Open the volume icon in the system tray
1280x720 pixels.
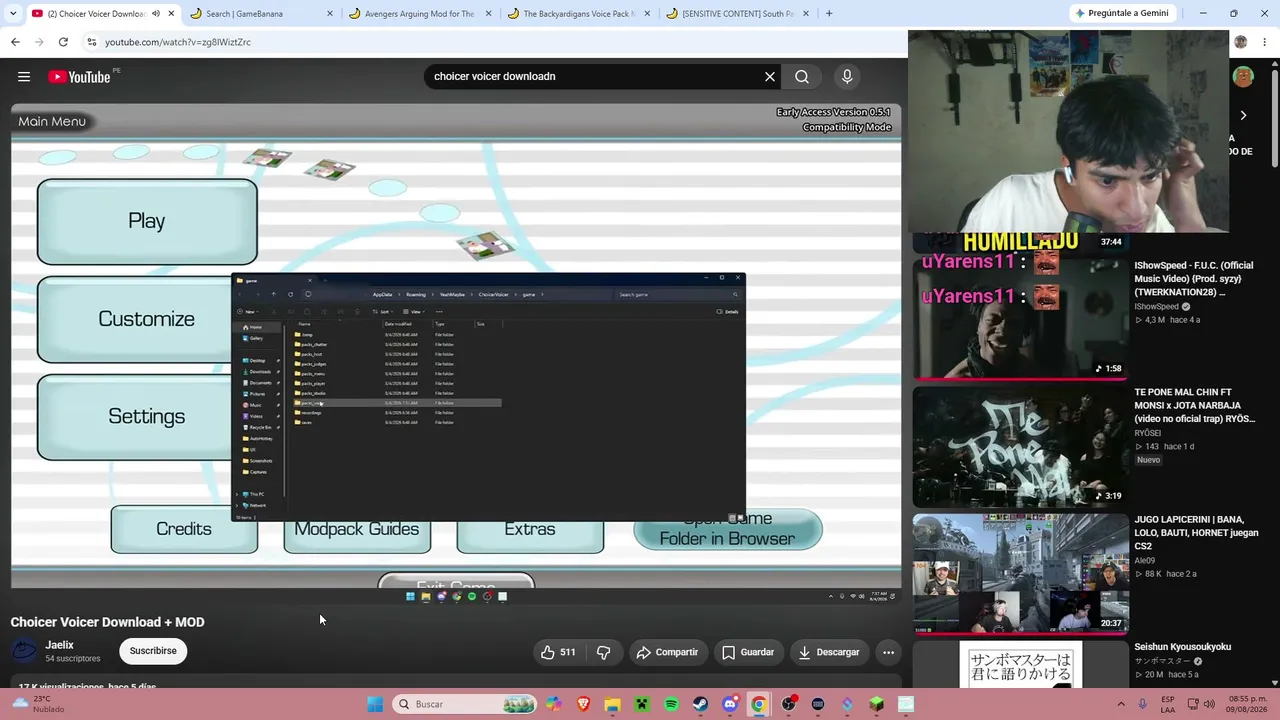pyautogui.click(x=1208, y=704)
